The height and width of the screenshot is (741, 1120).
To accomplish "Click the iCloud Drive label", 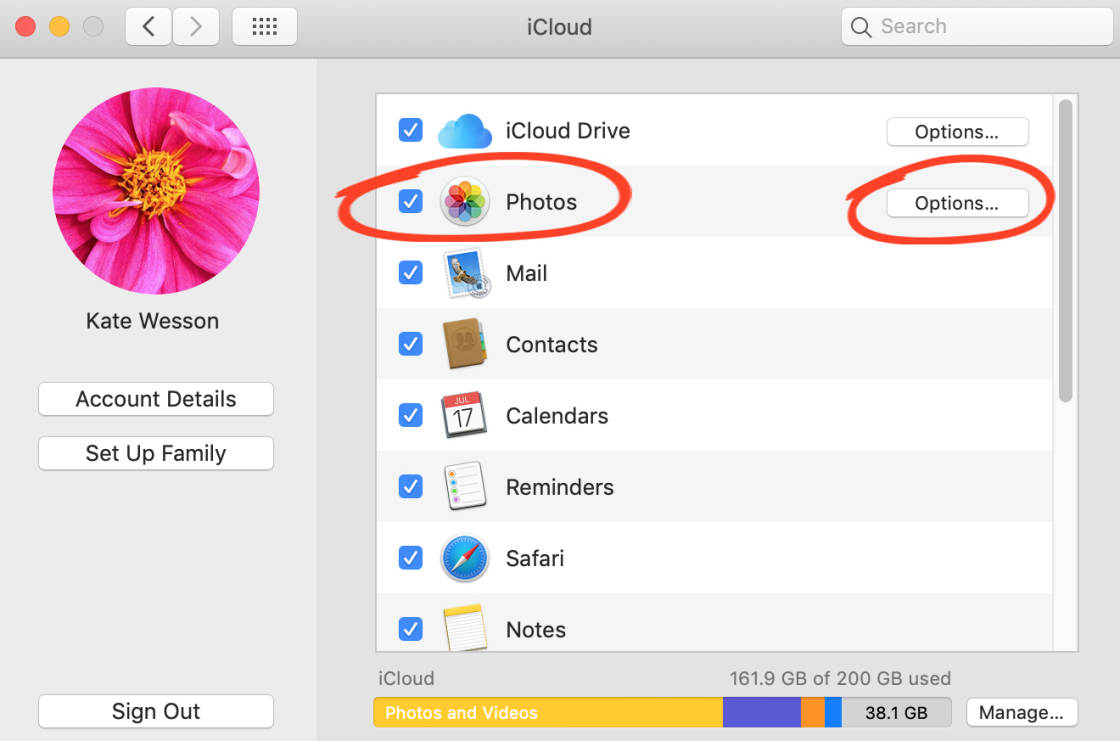I will point(568,131).
